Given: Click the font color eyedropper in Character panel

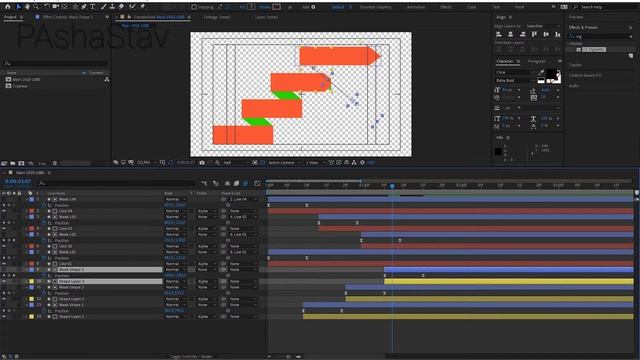Looking at the screenshot, I should [541, 72].
